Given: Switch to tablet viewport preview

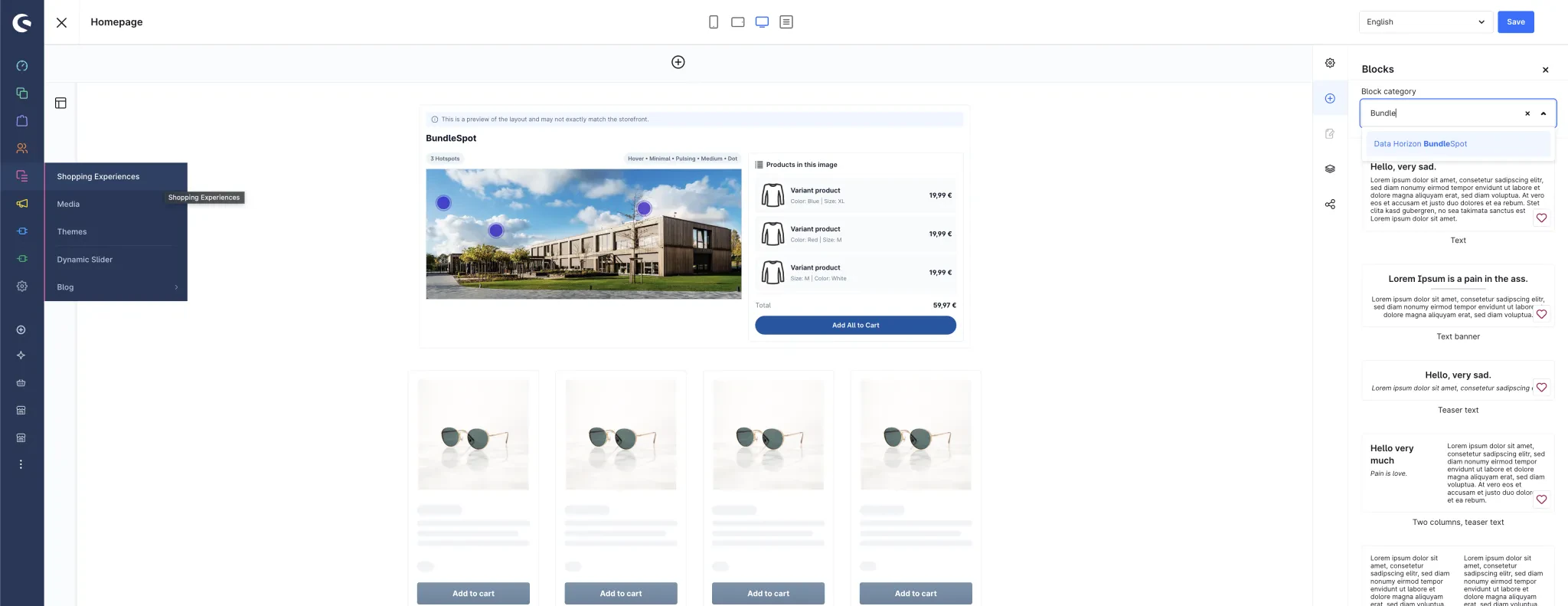Looking at the screenshot, I should [738, 22].
